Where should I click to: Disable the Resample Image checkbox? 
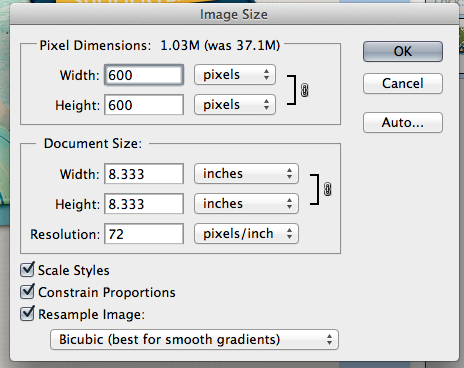[27, 314]
